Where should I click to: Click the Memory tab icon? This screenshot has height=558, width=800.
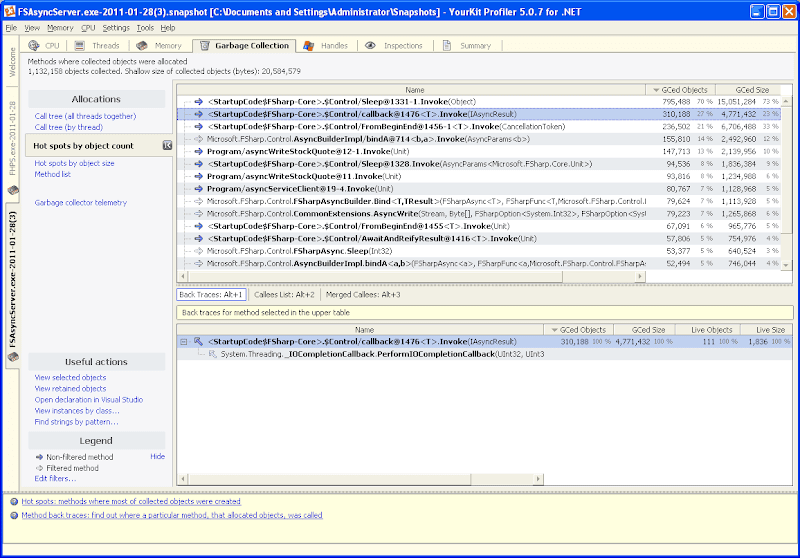pos(142,45)
